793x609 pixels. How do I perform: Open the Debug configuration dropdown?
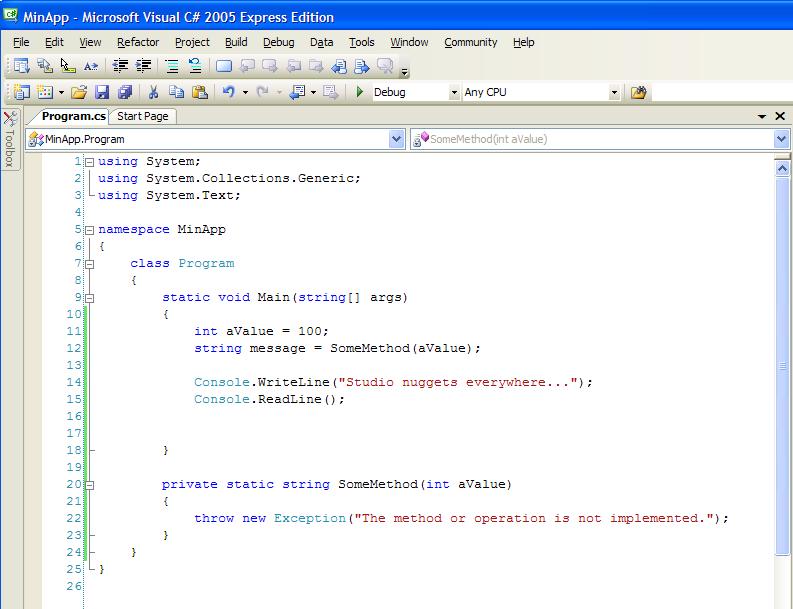tap(454, 93)
